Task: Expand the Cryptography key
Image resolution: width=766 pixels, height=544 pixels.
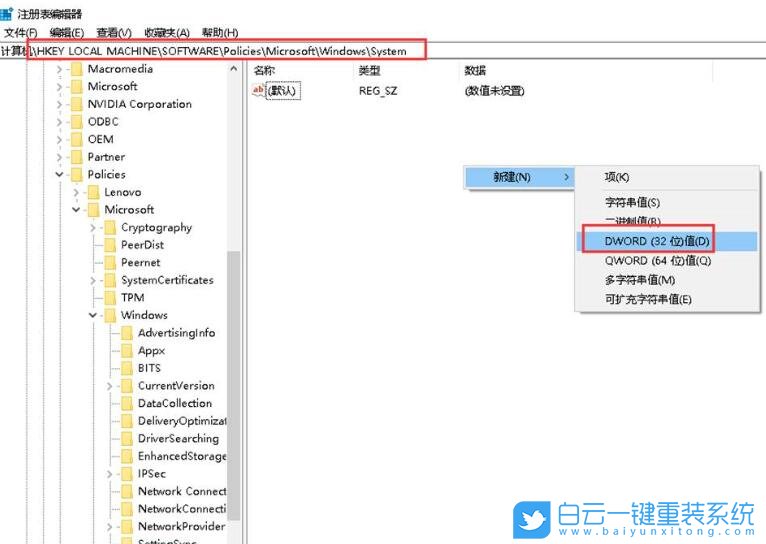Action: (93, 228)
